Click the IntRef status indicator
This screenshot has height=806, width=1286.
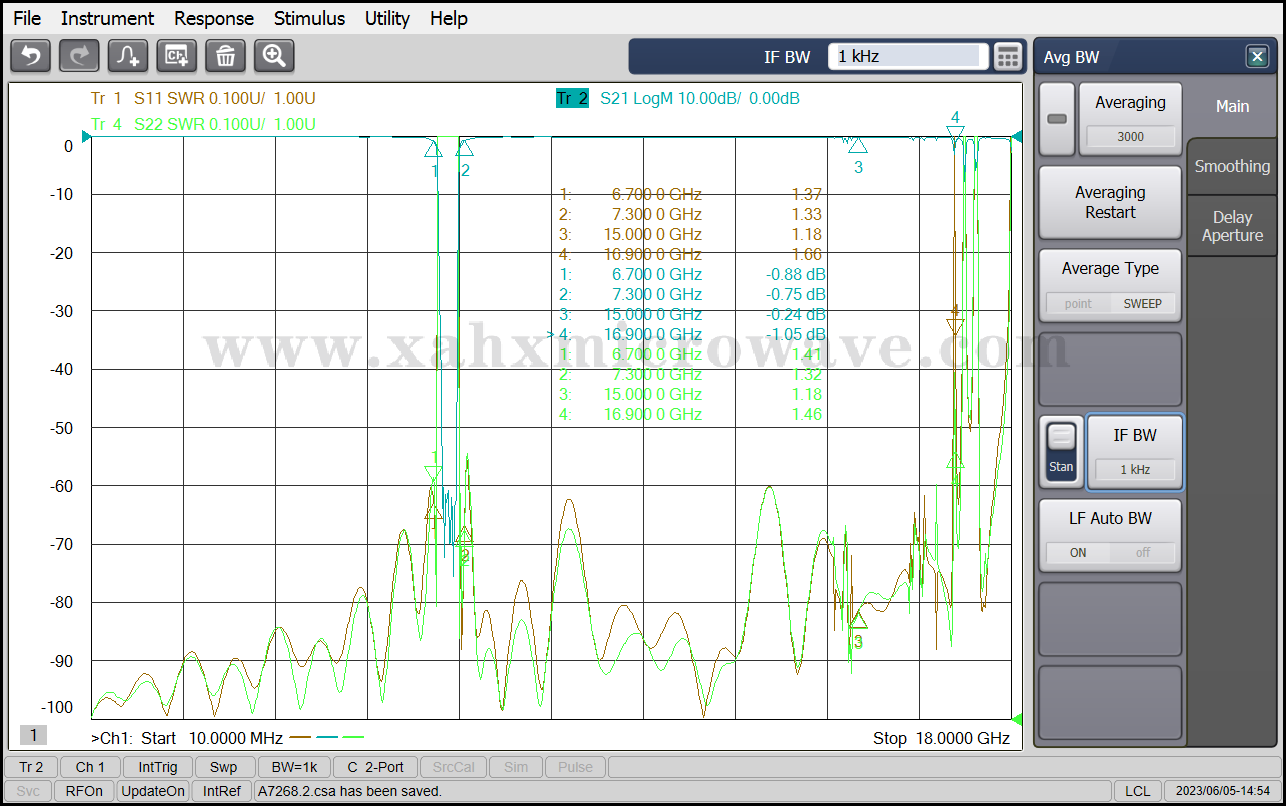(x=222, y=791)
